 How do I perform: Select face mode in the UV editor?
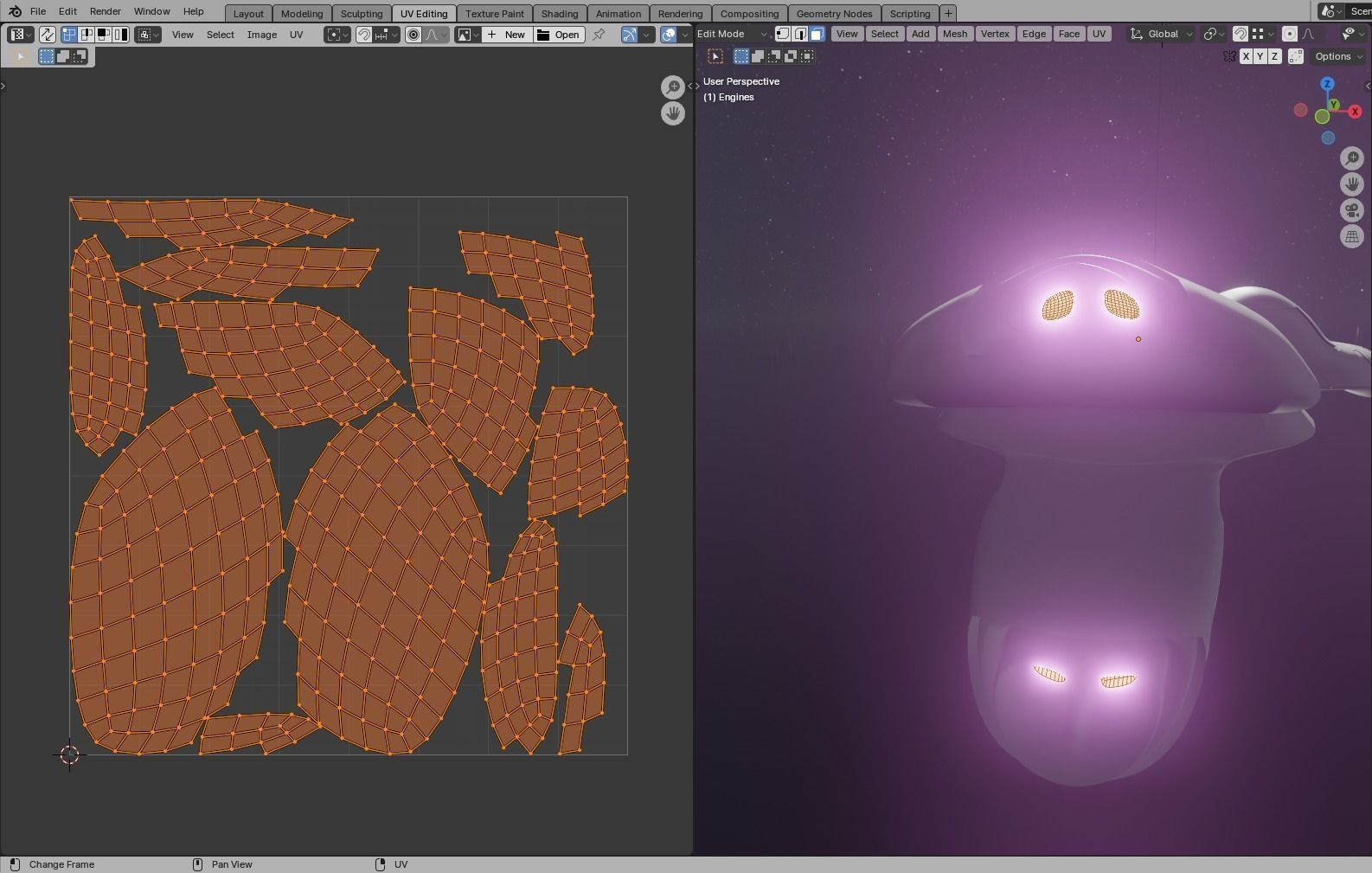click(x=103, y=35)
